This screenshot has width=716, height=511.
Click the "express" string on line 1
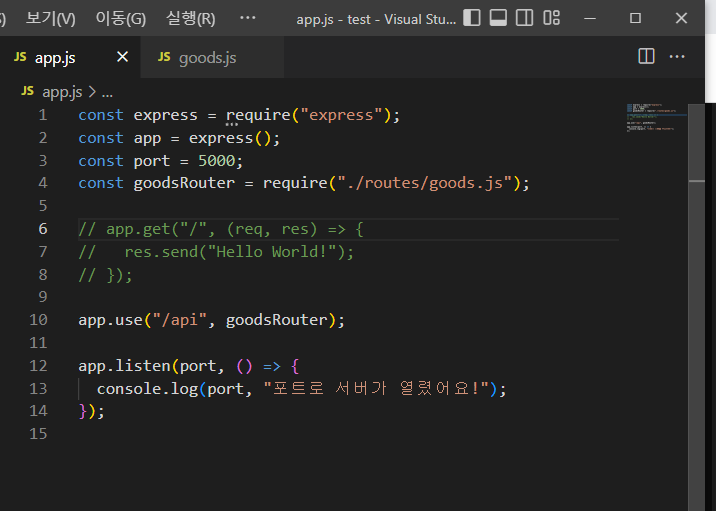(x=342, y=115)
